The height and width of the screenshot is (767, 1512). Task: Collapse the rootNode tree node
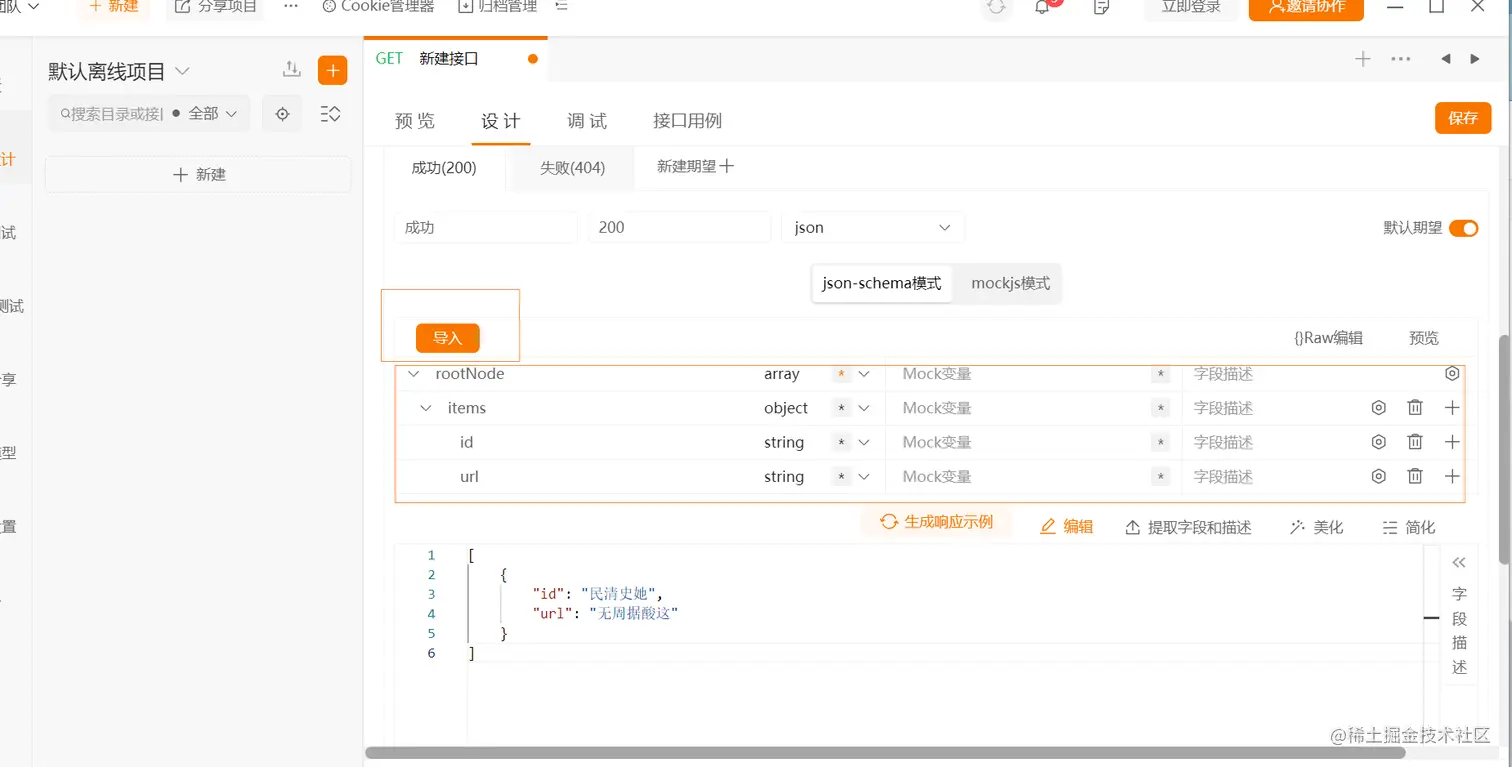tap(414, 374)
